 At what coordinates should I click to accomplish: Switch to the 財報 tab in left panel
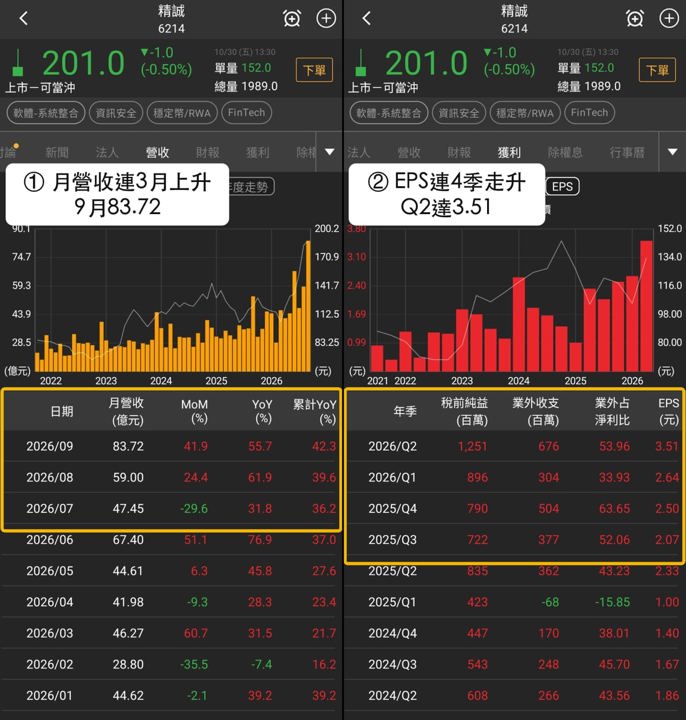[208, 152]
